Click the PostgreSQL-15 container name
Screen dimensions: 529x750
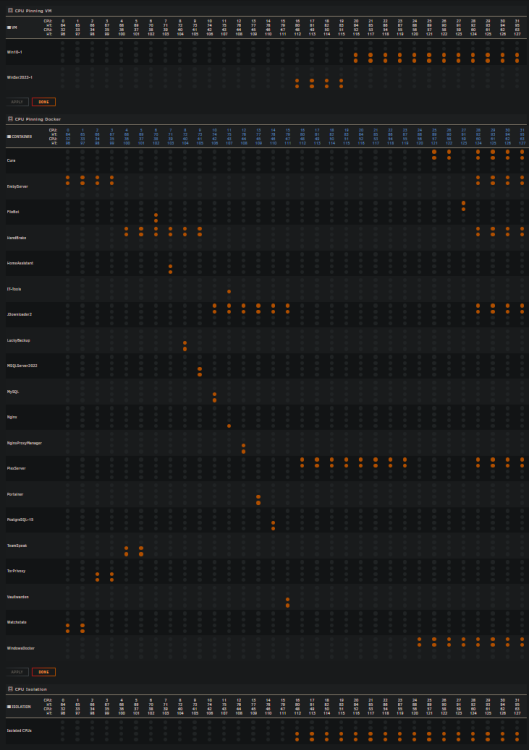pyautogui.click(x=20, y=519)
